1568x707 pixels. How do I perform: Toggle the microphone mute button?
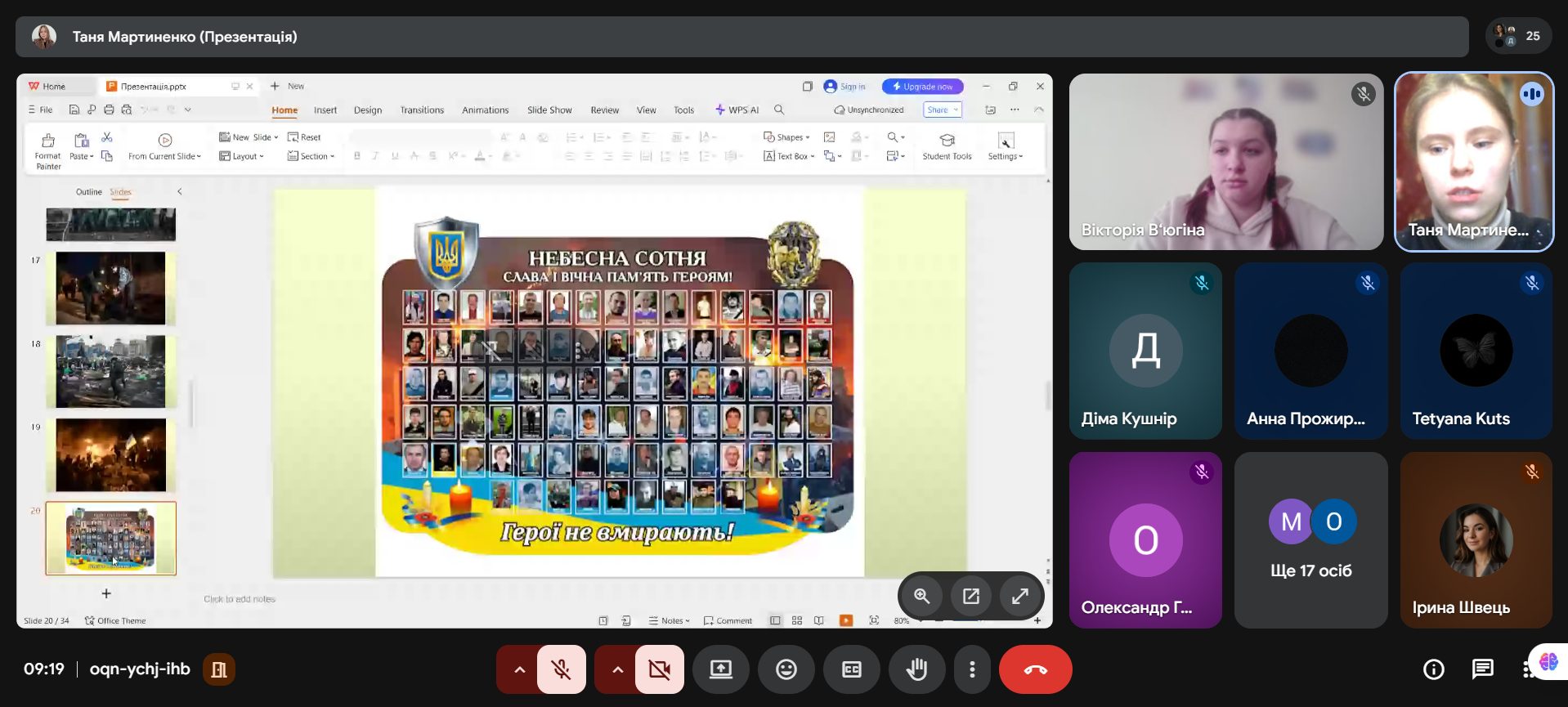click(x=562, y=669)
